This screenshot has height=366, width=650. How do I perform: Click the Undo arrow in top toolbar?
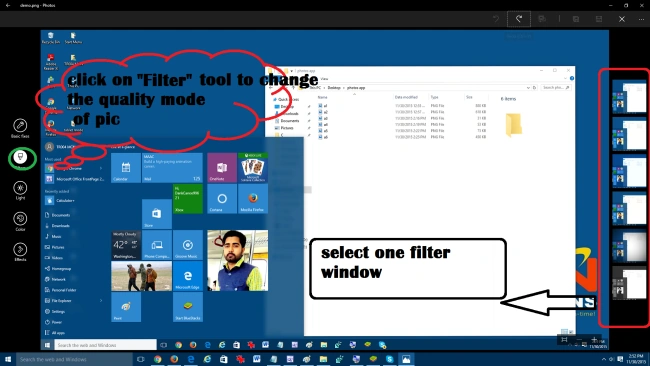[496, 19]
